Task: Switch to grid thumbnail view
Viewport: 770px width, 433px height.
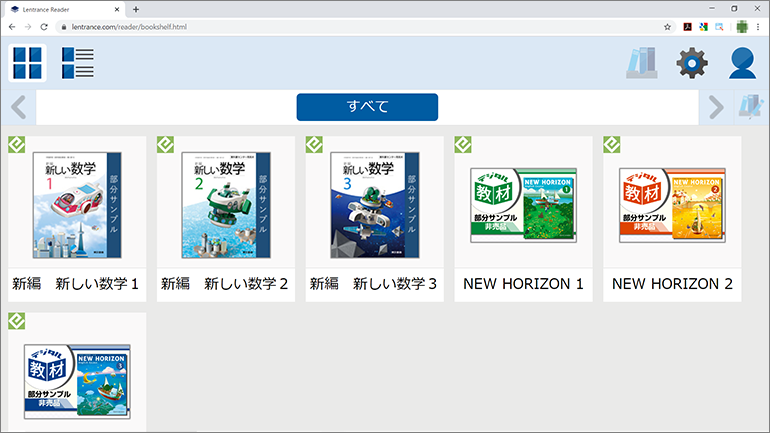Action: point(28,63)
